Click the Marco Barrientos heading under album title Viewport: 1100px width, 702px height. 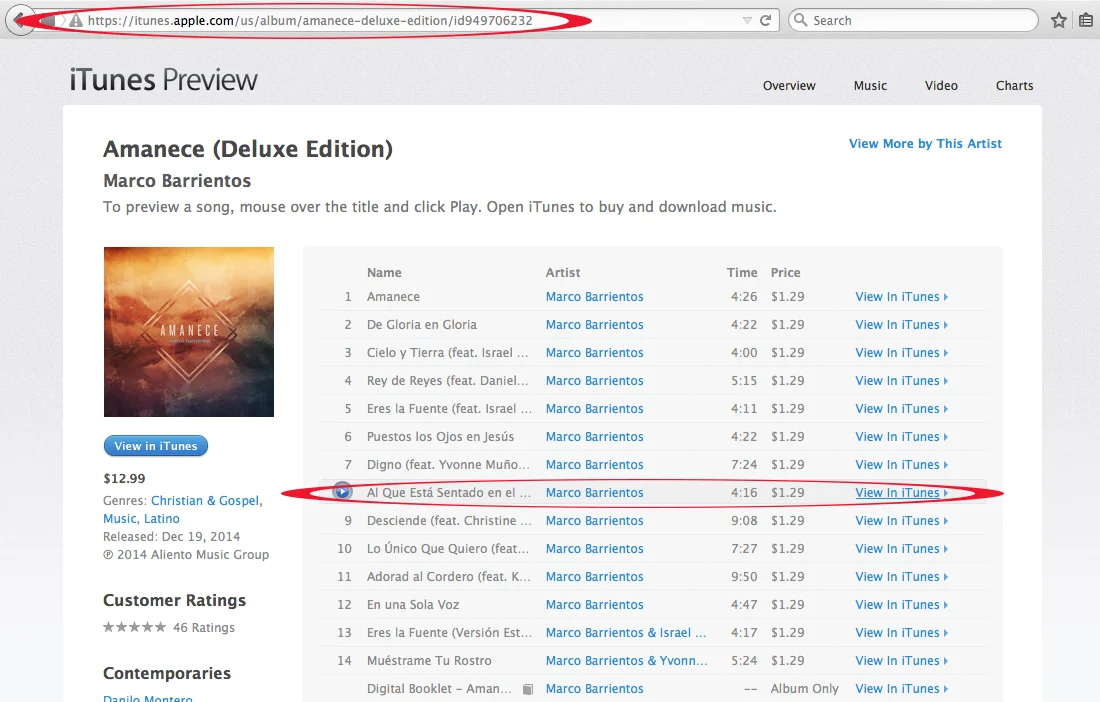tap(177, 181)
